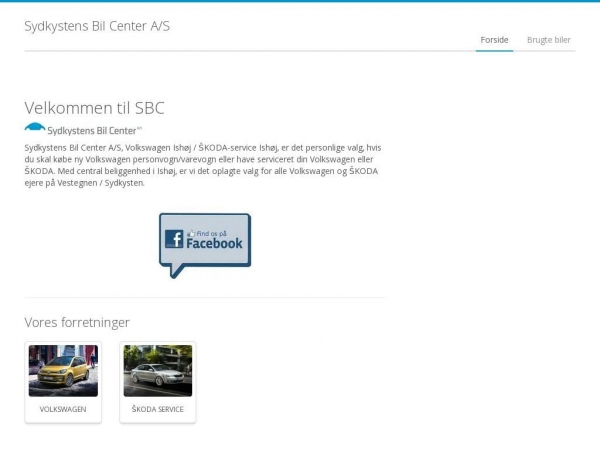Screen dimensions: 600x450
Task: Click the ŠKODA SERVICE label link
Action: pyautogui.click(x=158, y=409)
